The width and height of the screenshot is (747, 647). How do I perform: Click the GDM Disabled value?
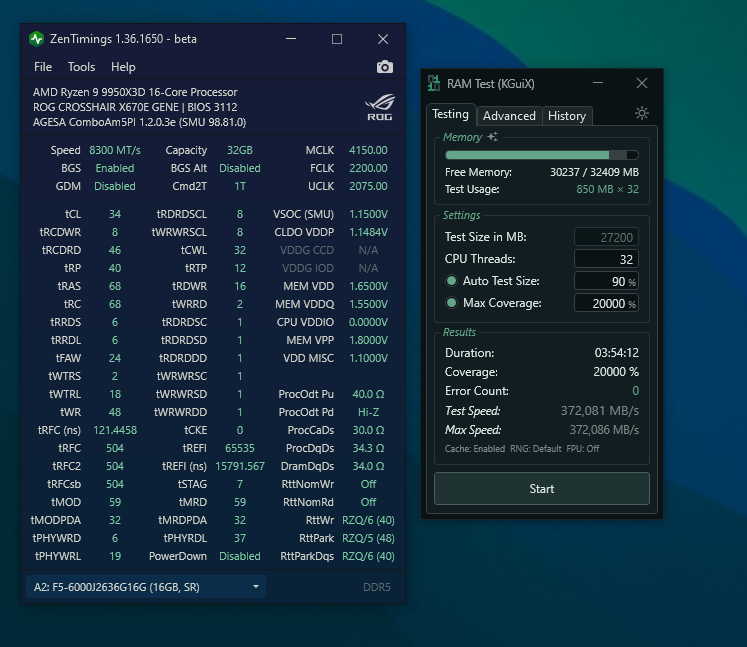point(115,186)
